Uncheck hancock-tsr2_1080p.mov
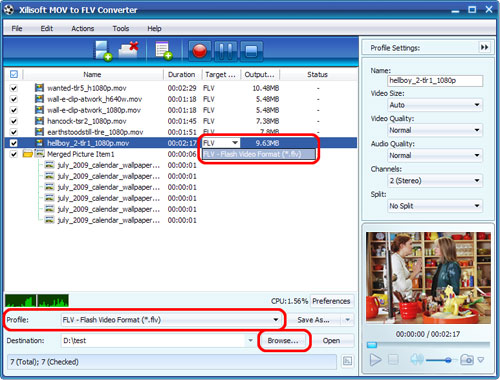The image size is (500, 380). [x=13, y=121]
